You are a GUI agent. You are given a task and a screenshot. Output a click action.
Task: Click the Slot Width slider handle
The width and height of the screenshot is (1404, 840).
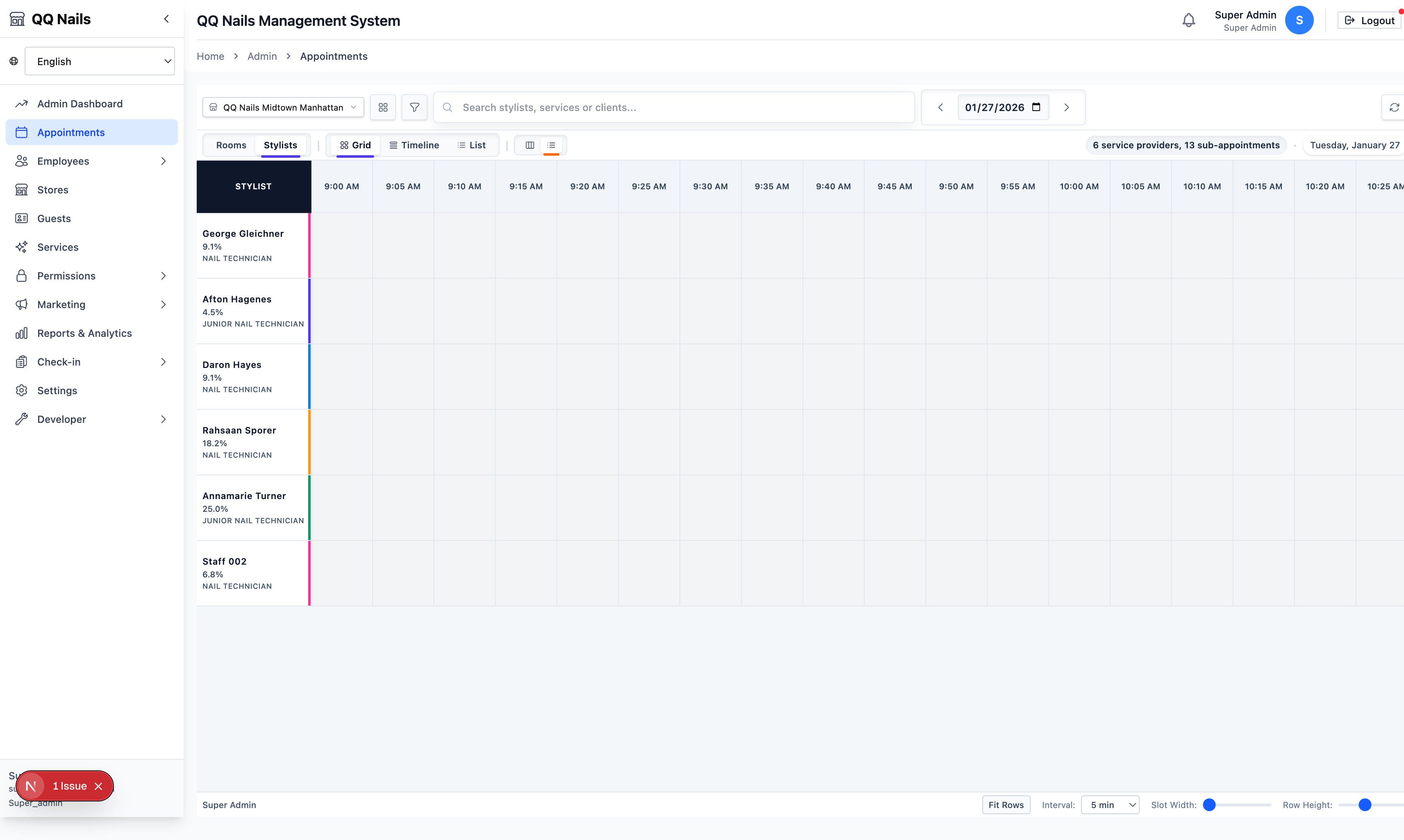[x=1209, y=804]
